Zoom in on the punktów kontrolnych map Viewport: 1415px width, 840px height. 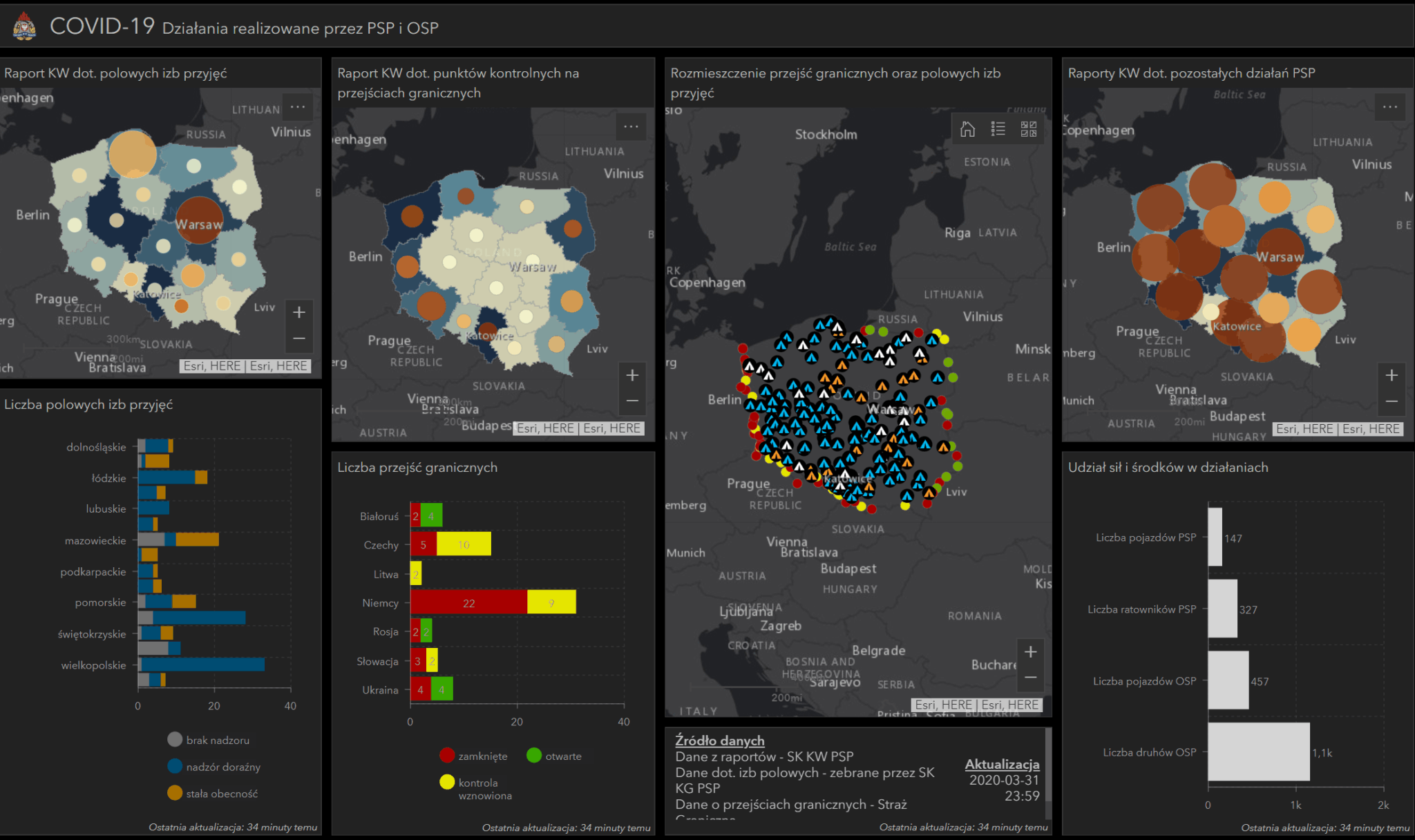[631, 374]
